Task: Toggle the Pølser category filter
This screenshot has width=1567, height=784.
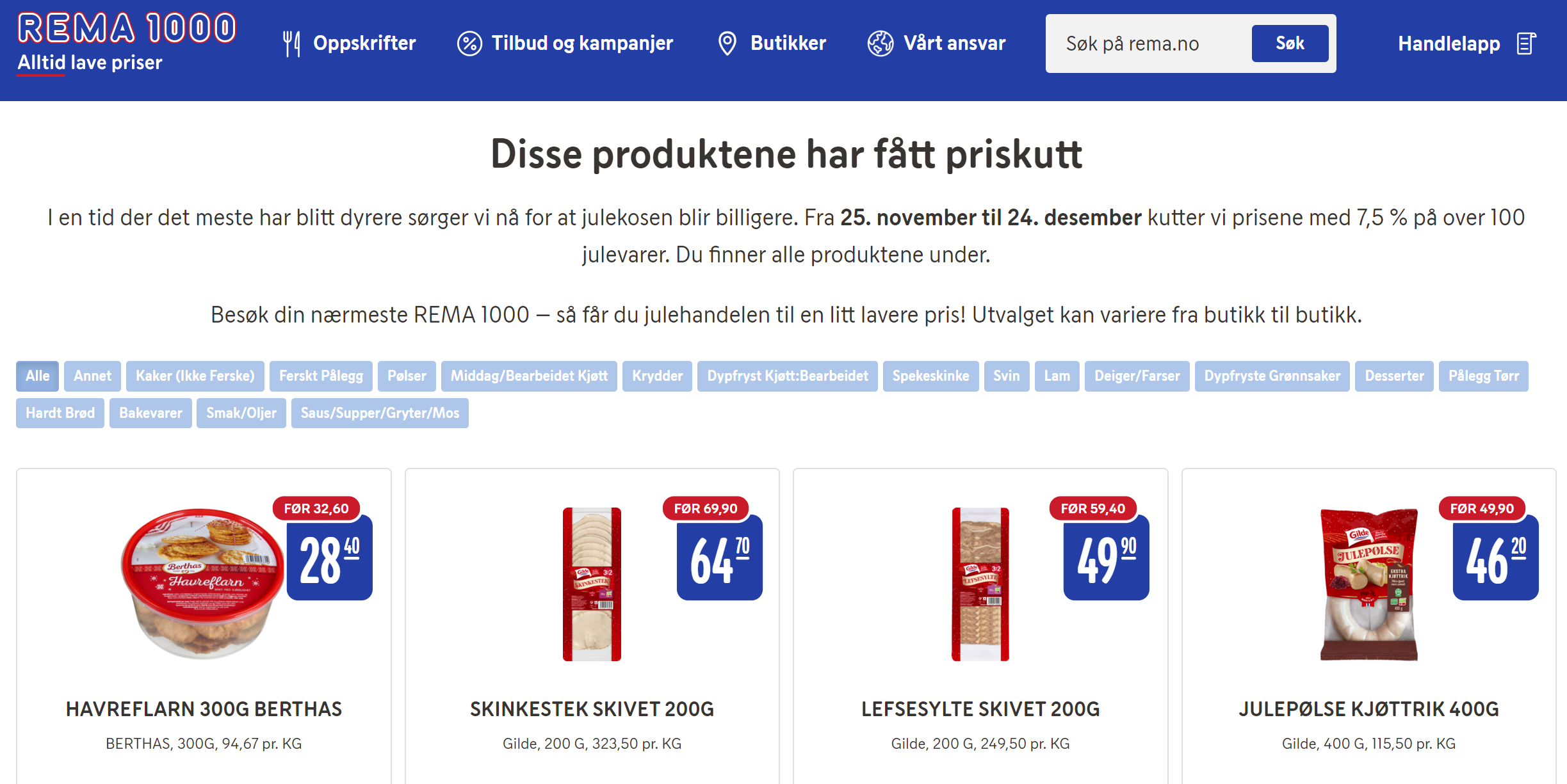Action: point(407,376)
